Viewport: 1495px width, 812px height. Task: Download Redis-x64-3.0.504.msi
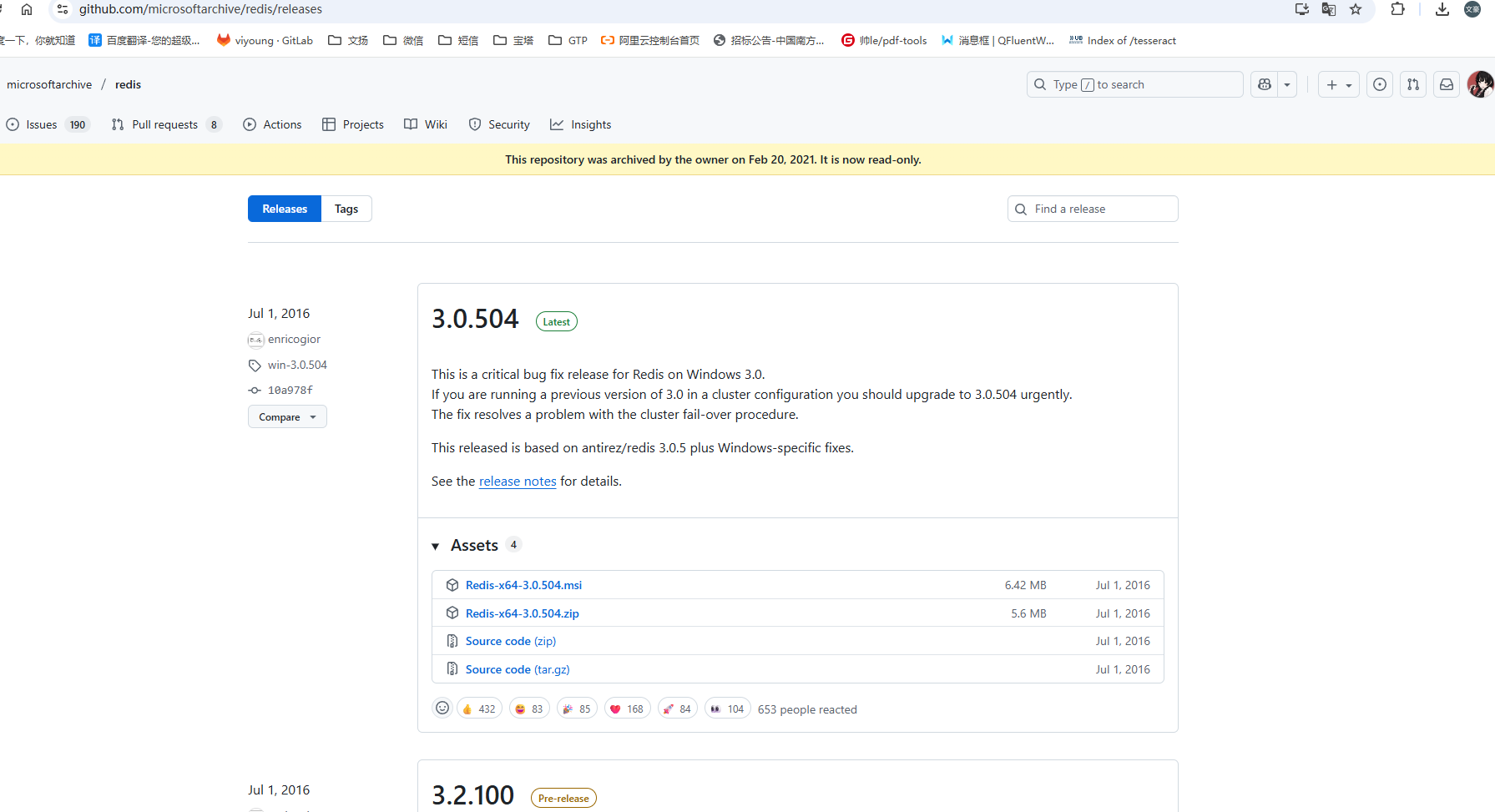523,585
